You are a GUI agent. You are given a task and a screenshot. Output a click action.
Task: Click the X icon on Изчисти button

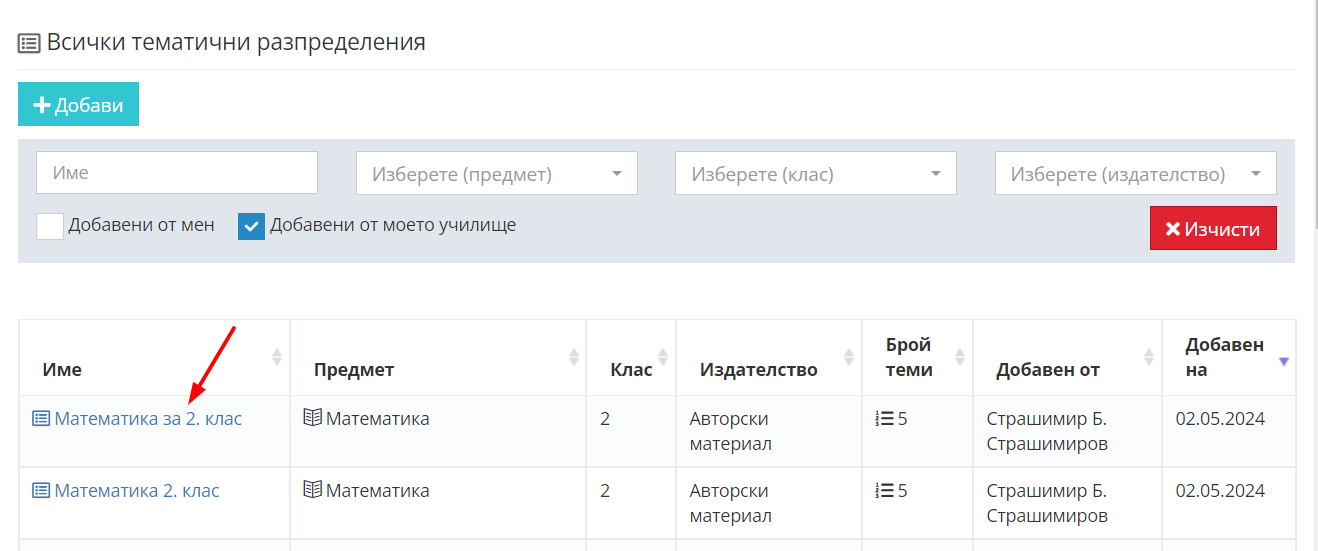1173,229
